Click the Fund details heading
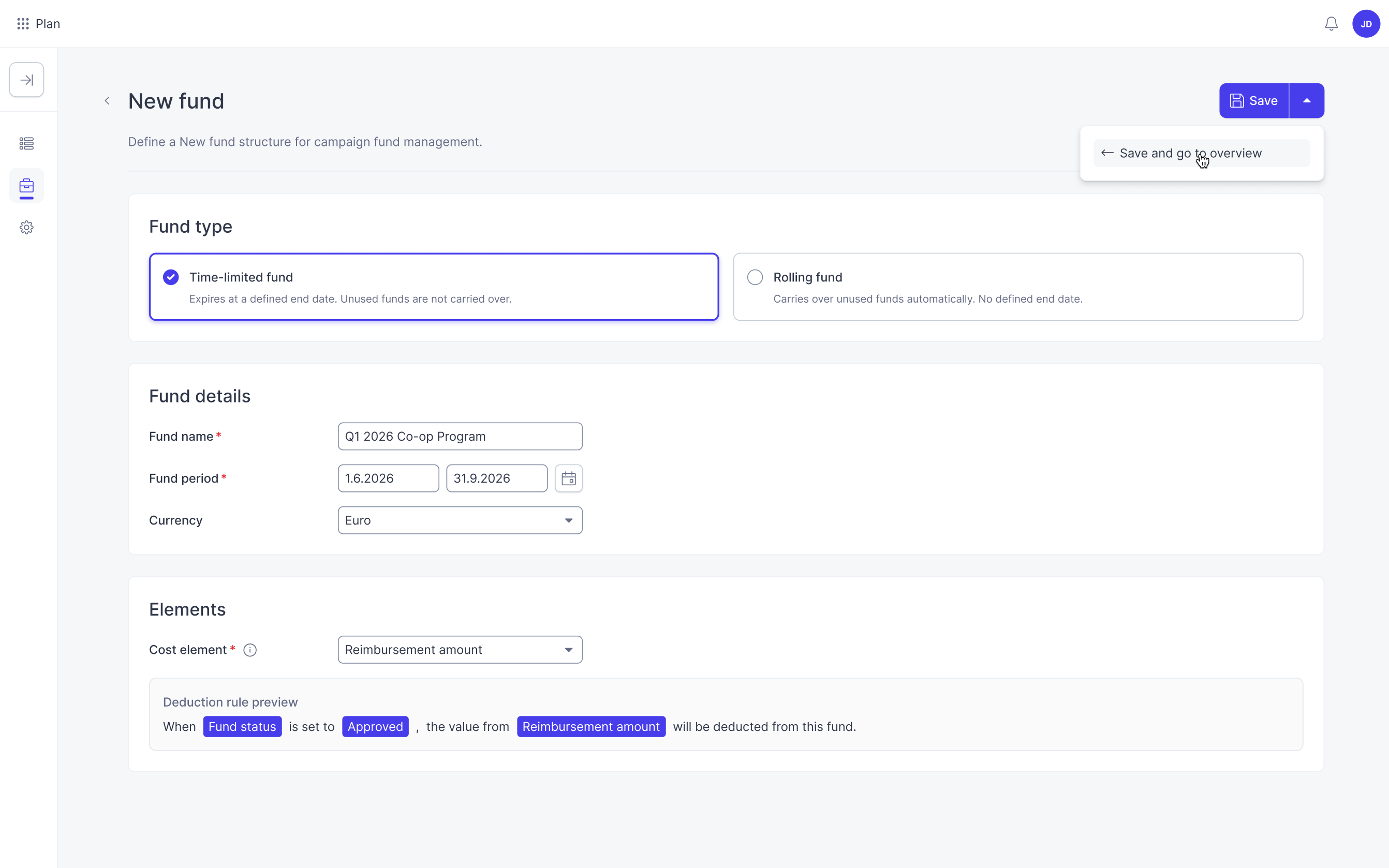 [200, 396]
